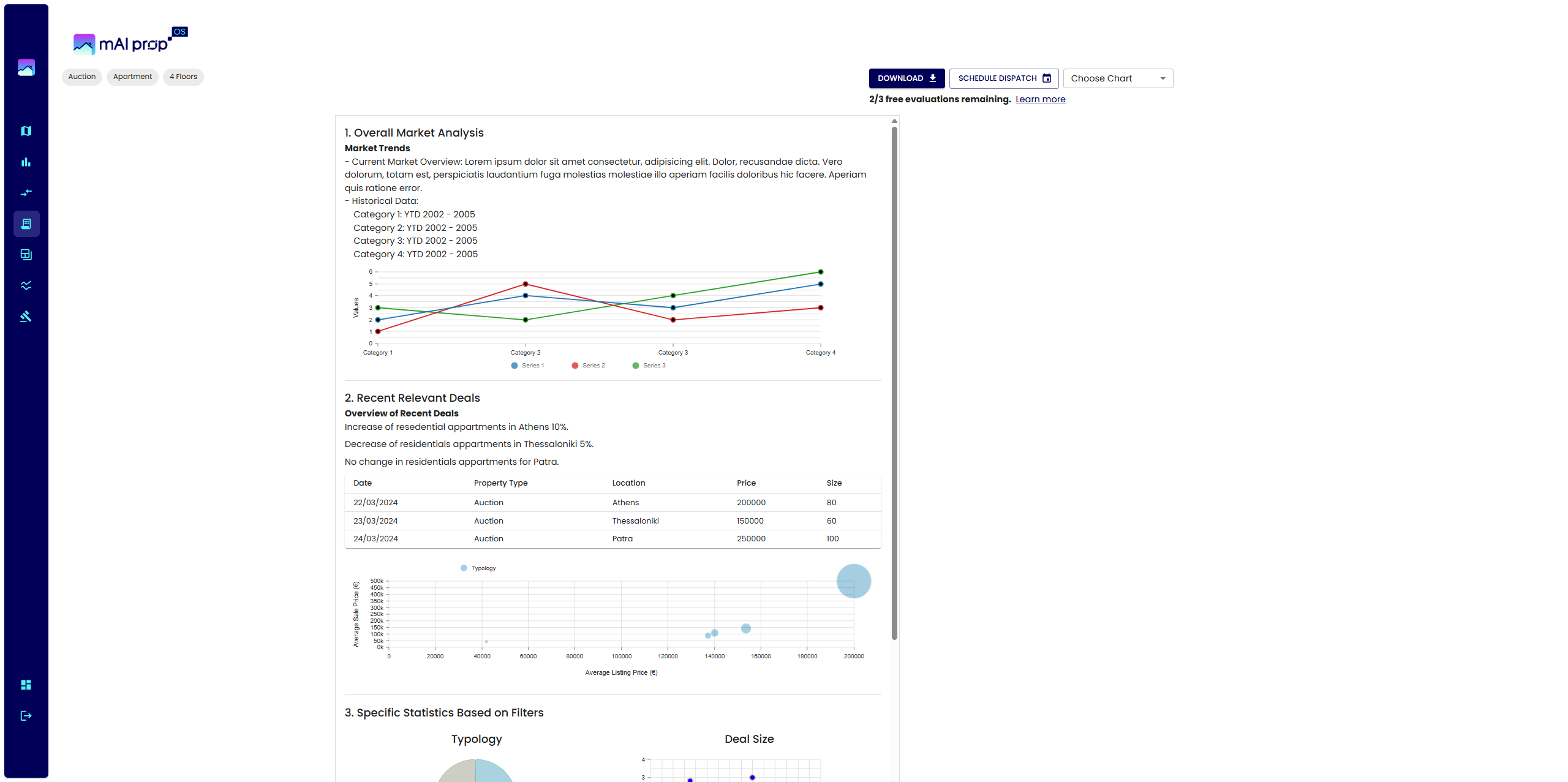Image resolution: width=1568 pixels, height=782 pixels.
Task: Click the Patra location cell
Action: coord(622,539)
